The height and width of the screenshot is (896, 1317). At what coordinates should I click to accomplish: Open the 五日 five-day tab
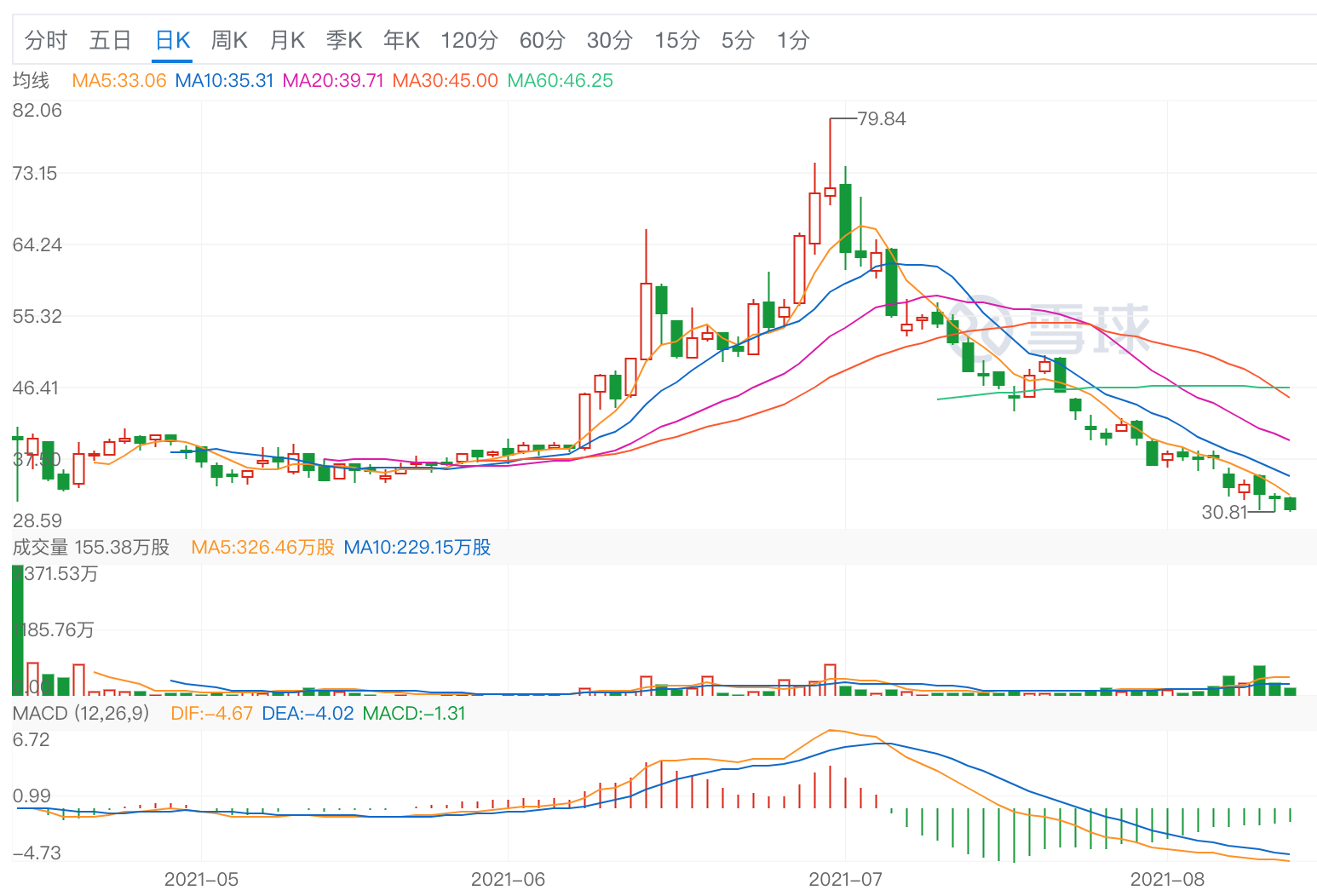110,40
